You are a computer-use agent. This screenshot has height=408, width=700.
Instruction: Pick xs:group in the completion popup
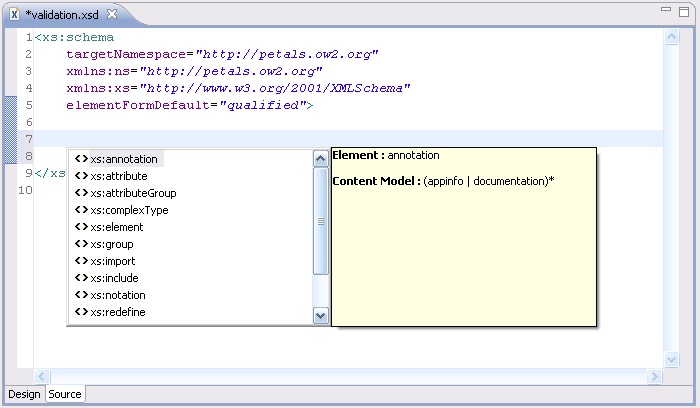tap(111, 244)
